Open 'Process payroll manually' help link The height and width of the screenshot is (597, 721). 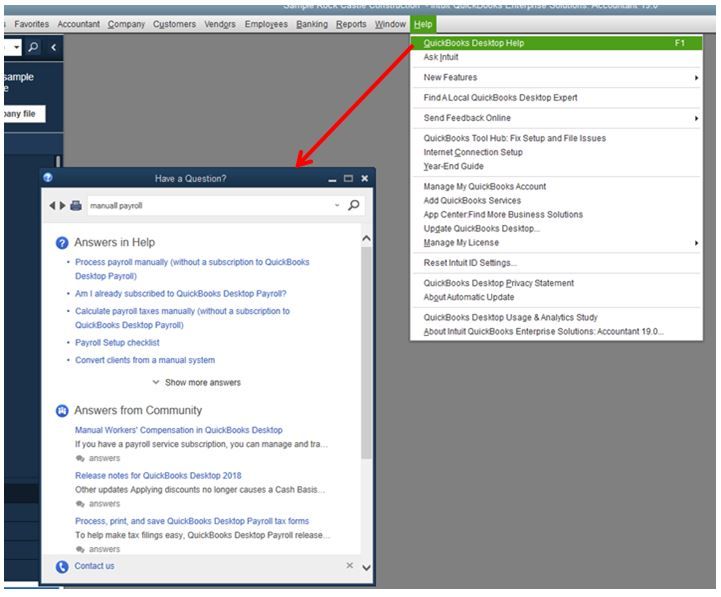192,269
